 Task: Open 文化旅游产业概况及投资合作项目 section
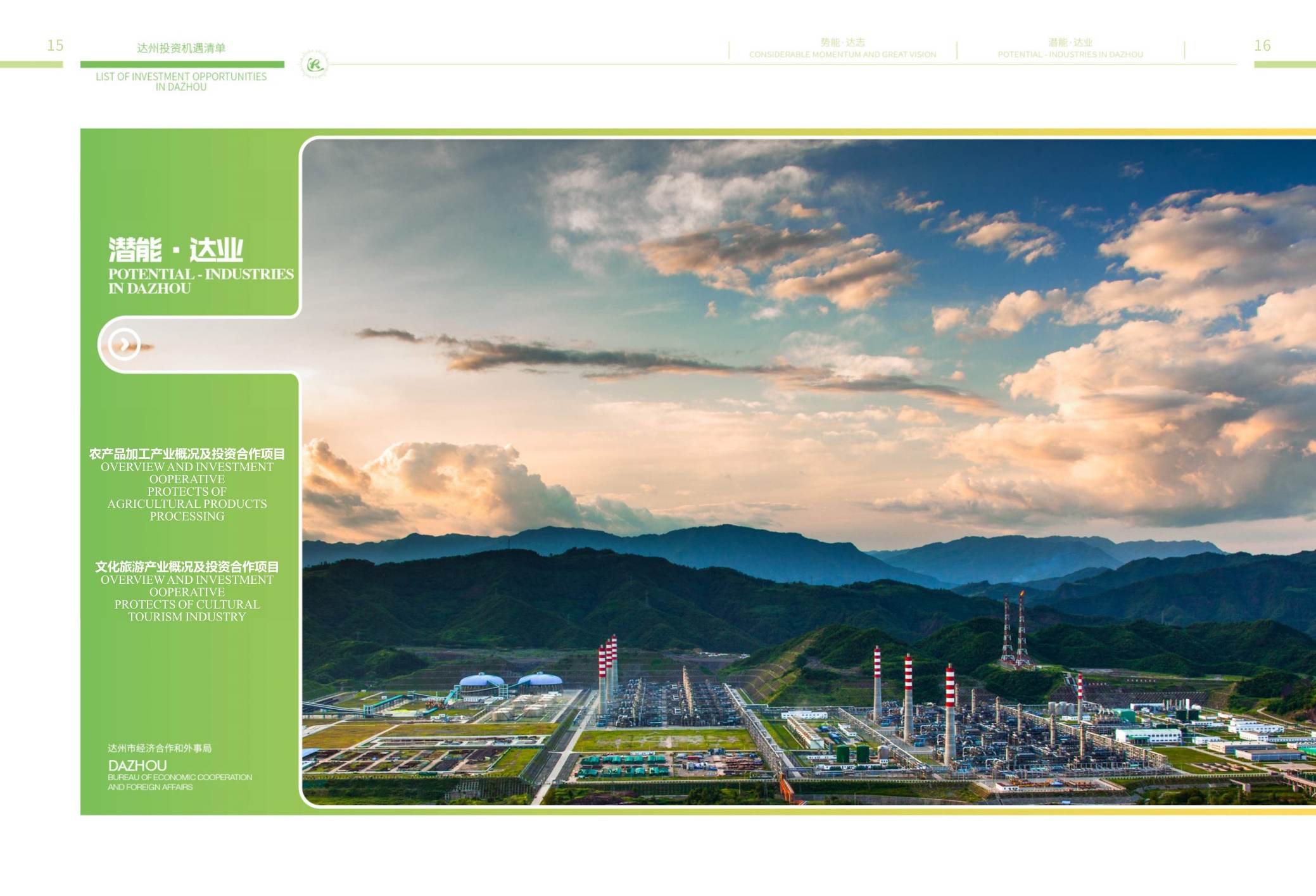click(187, 567)
